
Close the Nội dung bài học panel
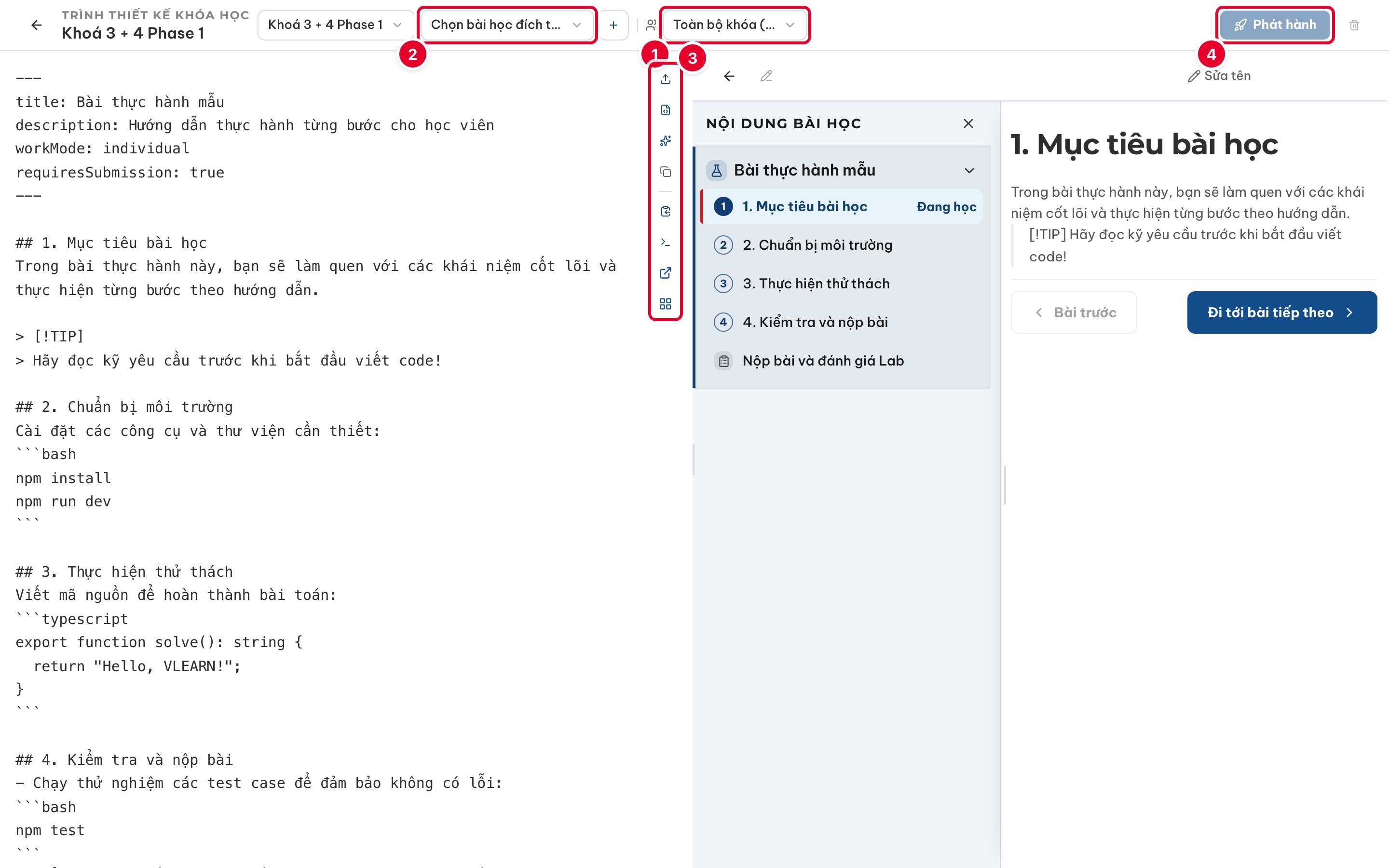(x=968, y=123)
